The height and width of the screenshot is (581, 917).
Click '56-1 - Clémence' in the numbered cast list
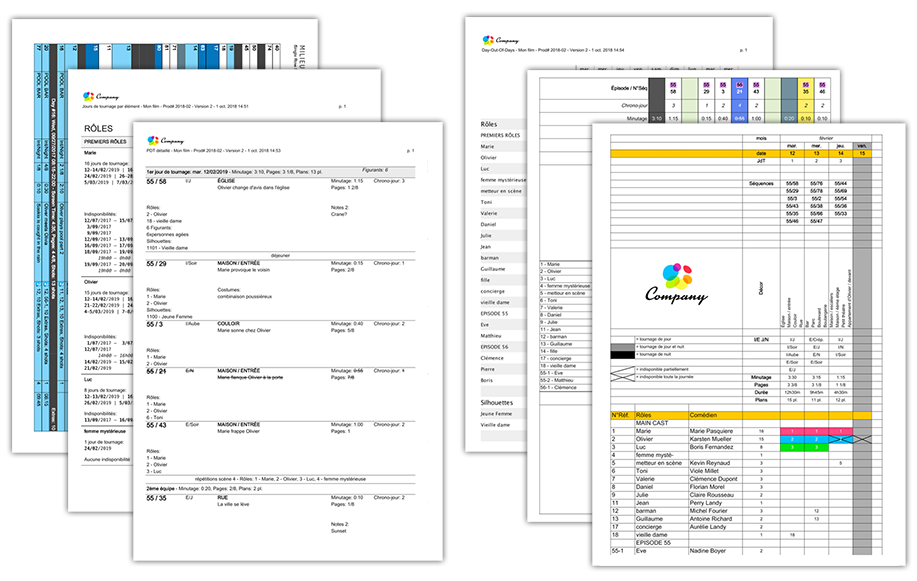coord(558,387)
